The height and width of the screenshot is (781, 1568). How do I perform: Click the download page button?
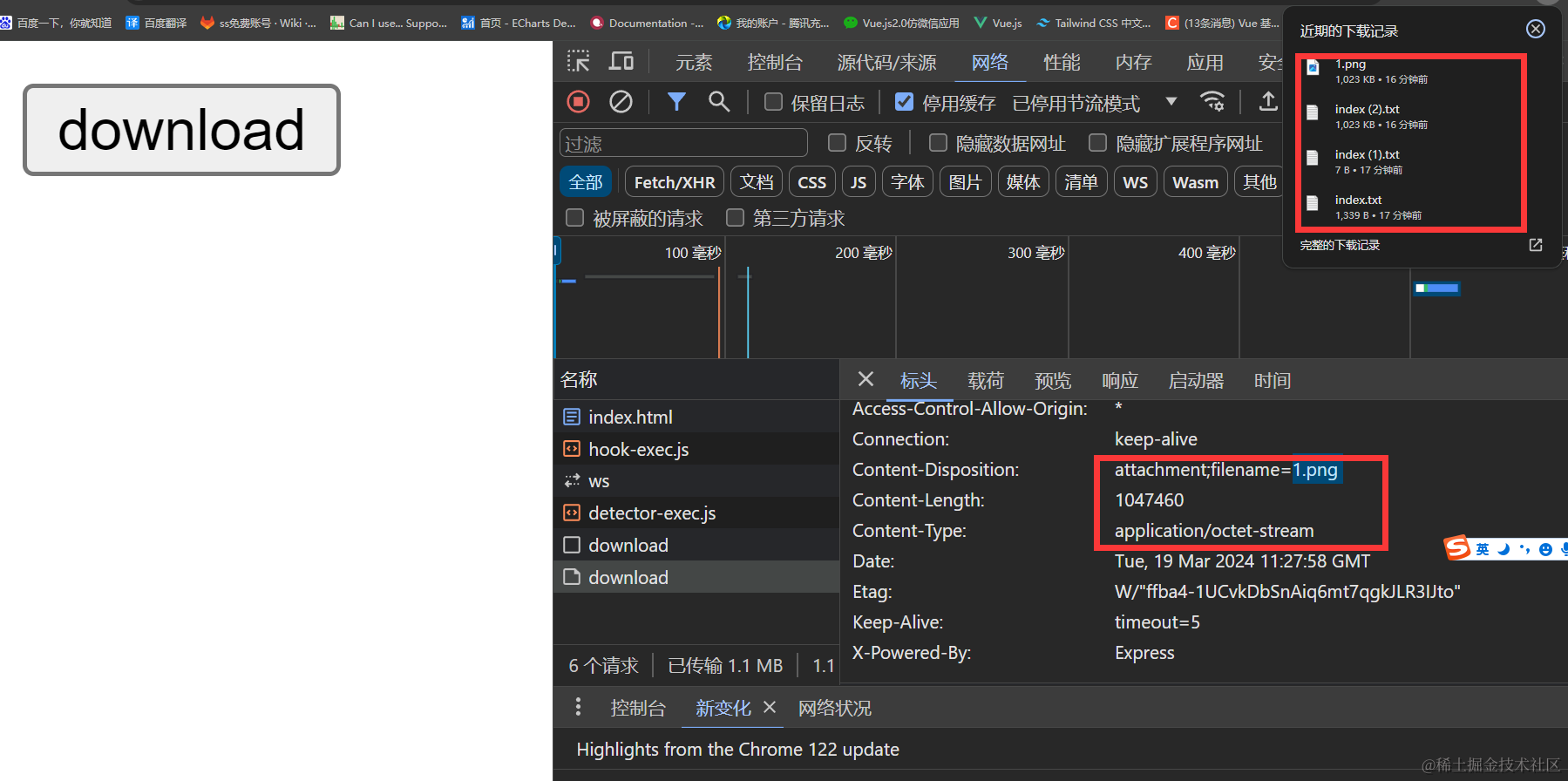181,130
